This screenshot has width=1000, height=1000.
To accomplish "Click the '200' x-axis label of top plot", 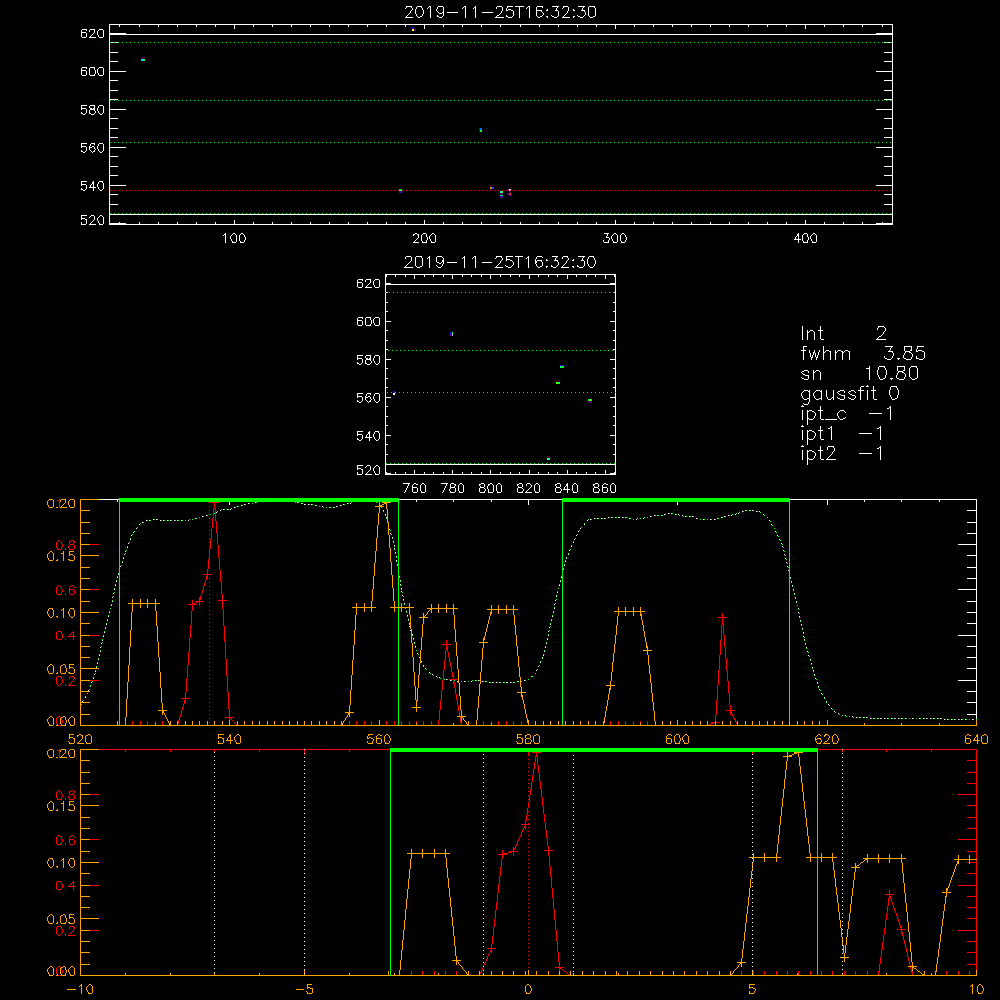I will pyautogui.click(x=424, y=239).
